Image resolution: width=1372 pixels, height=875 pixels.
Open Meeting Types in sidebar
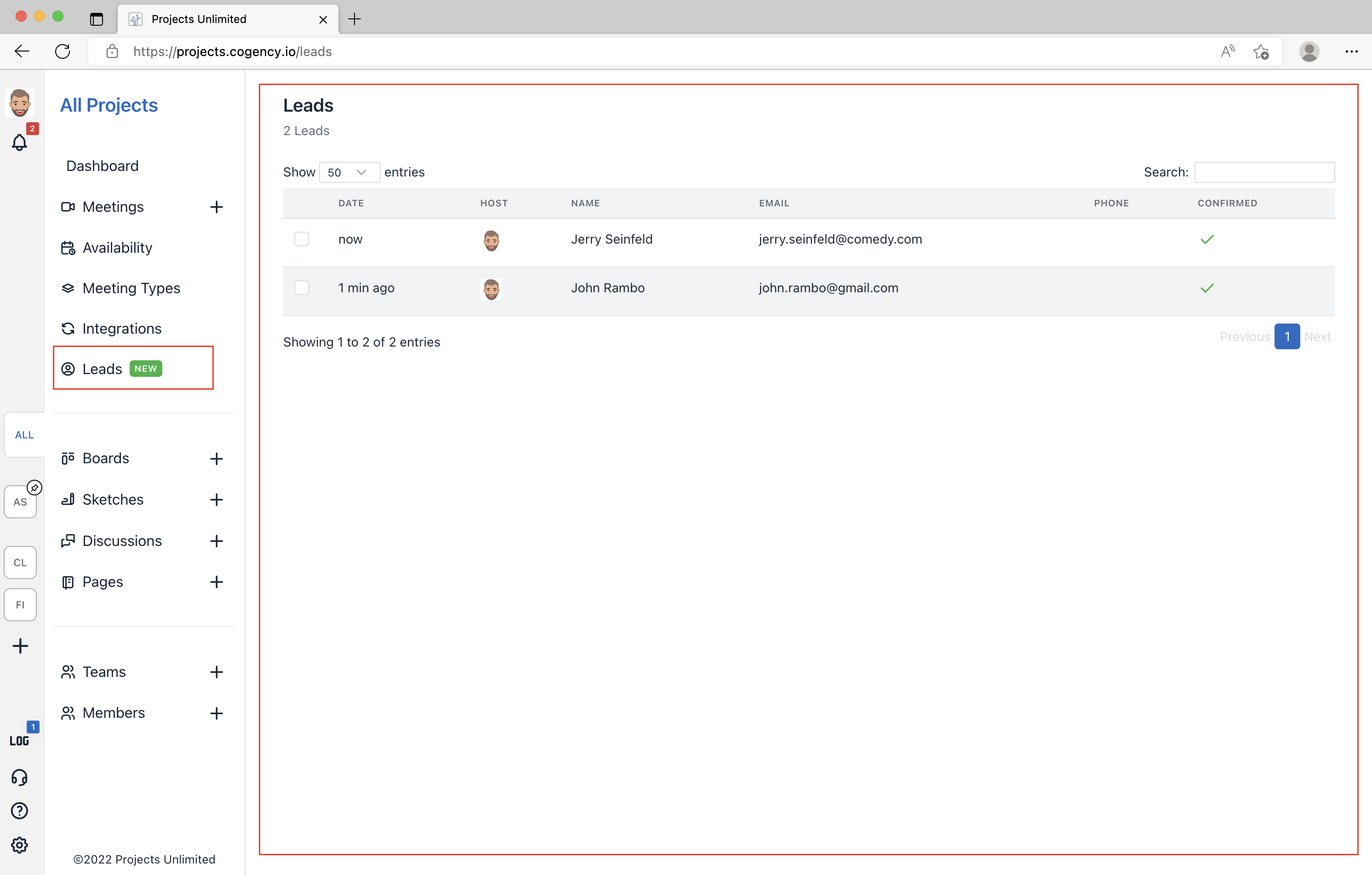131,288
